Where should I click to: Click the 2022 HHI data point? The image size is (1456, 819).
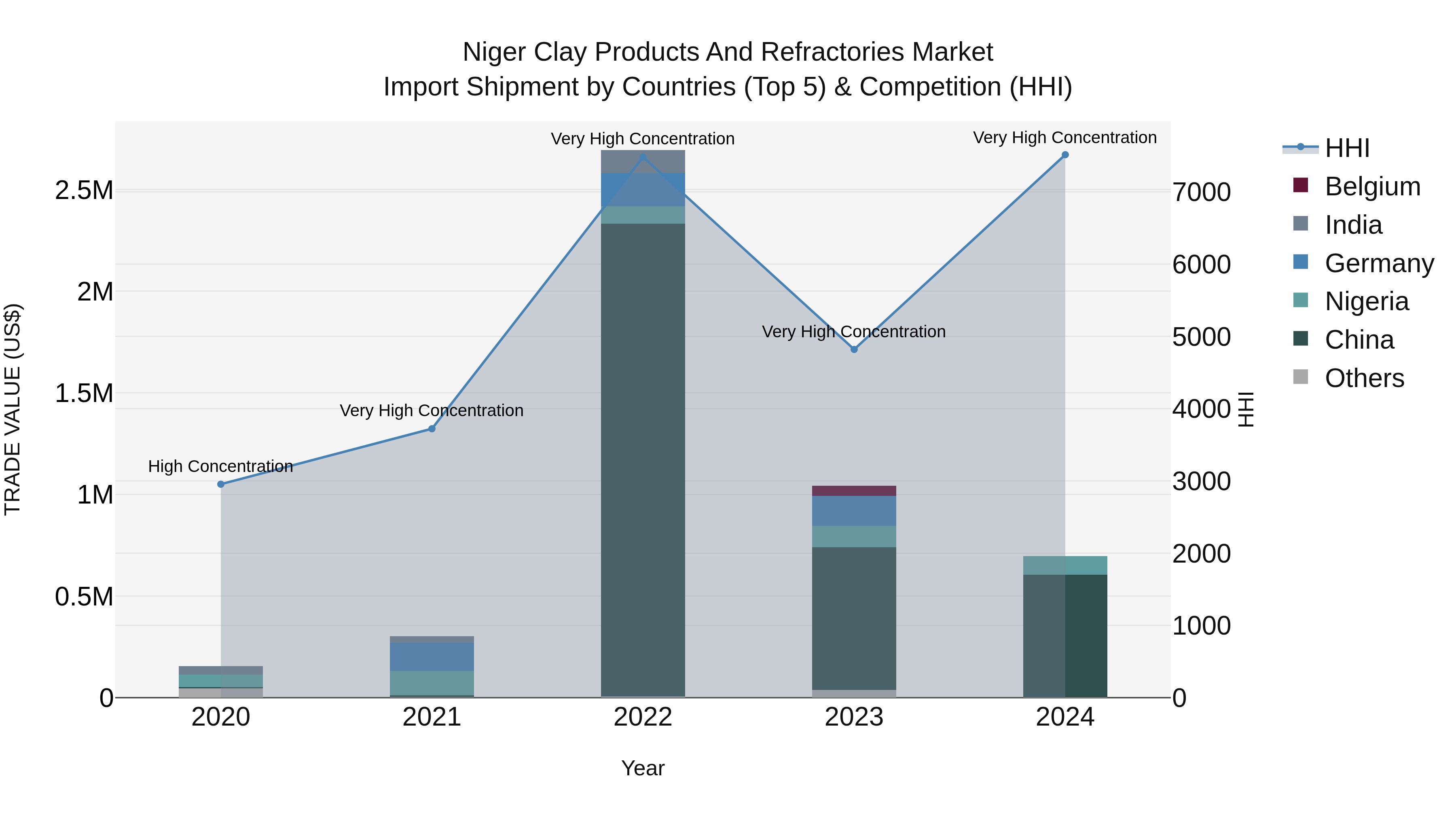pyautogui.click(x=643, y=157)
